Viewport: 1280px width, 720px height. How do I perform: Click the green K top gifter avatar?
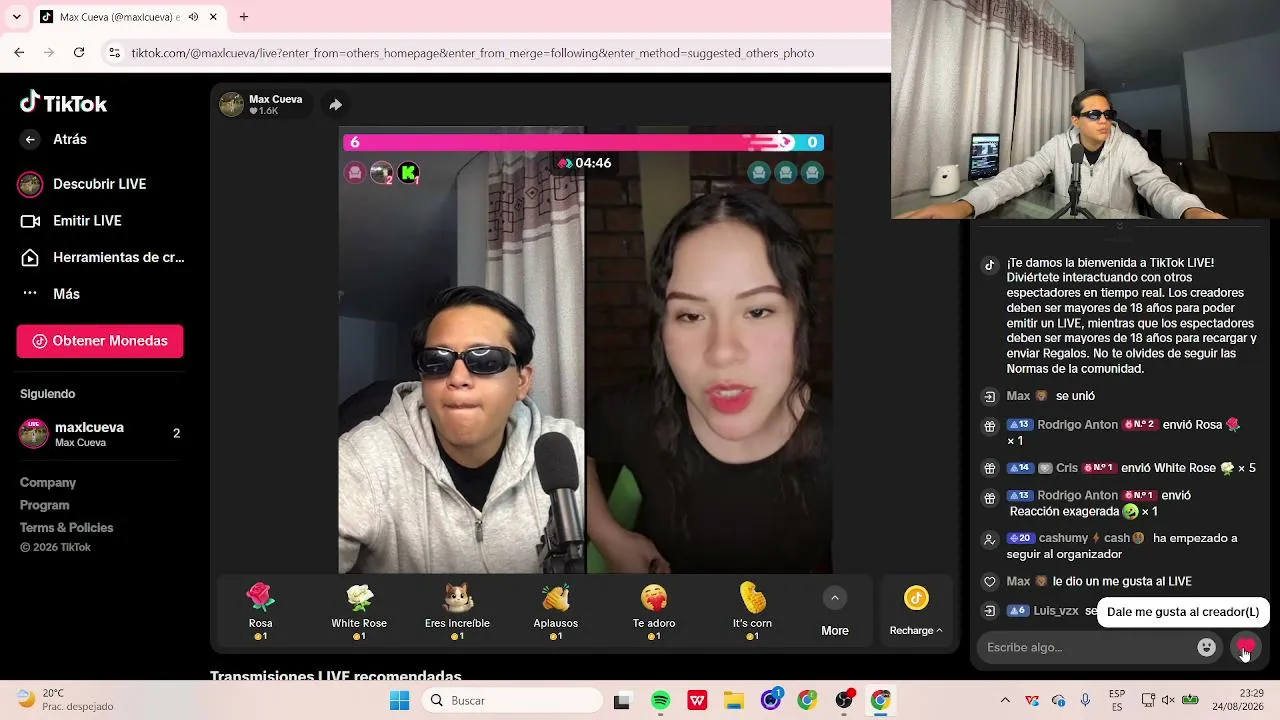pyautogui.click(x=408, y=173)
